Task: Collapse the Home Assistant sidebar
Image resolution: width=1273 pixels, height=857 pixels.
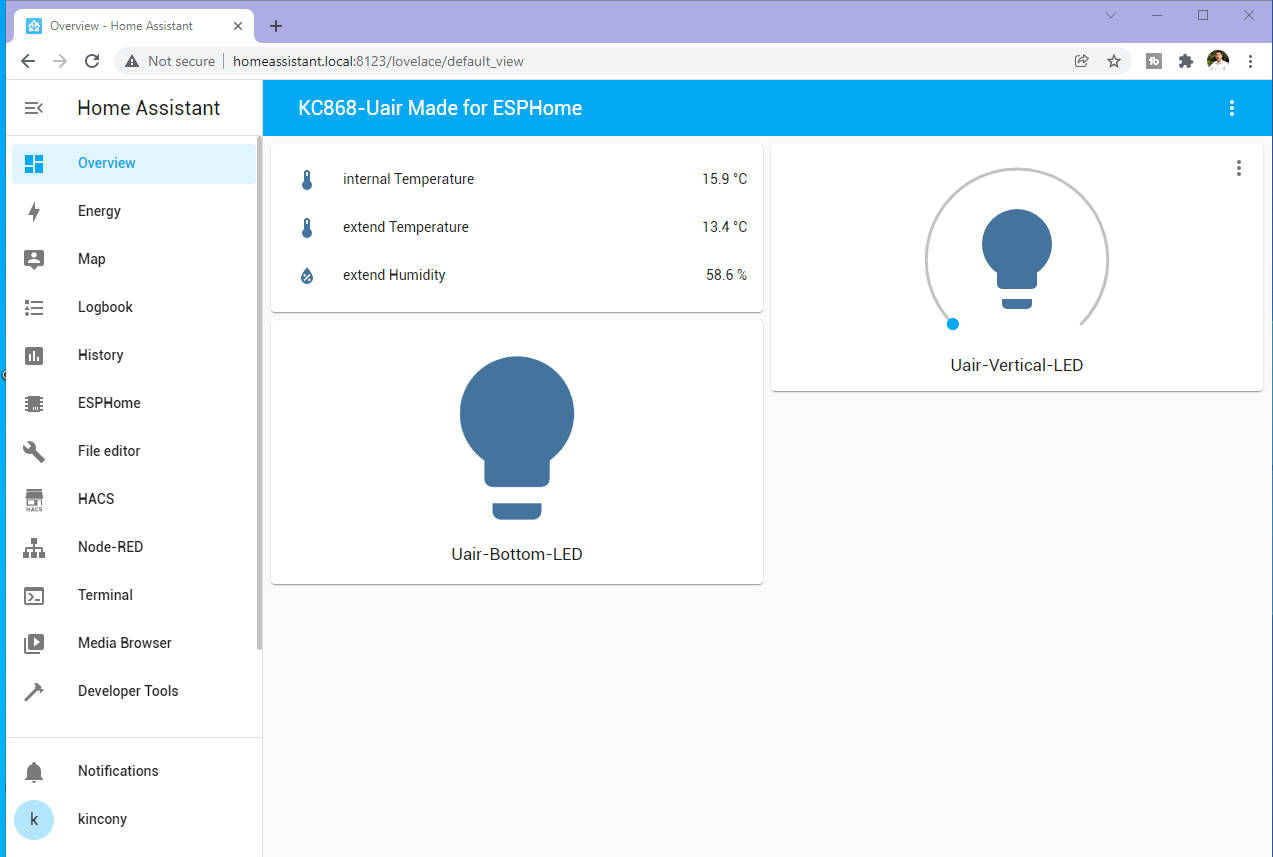Action: (34, 108)
